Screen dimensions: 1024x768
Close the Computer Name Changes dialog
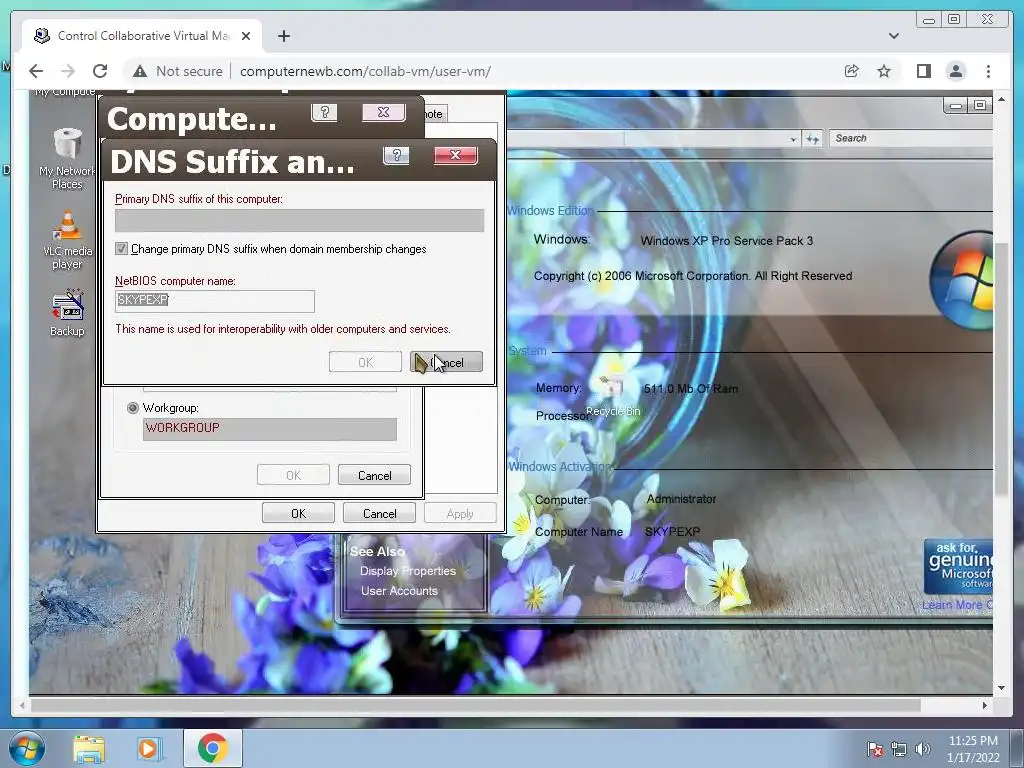click(383, 113)
